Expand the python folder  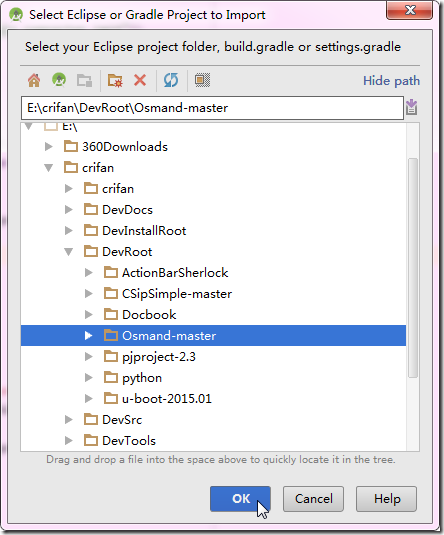pos(89,378)
